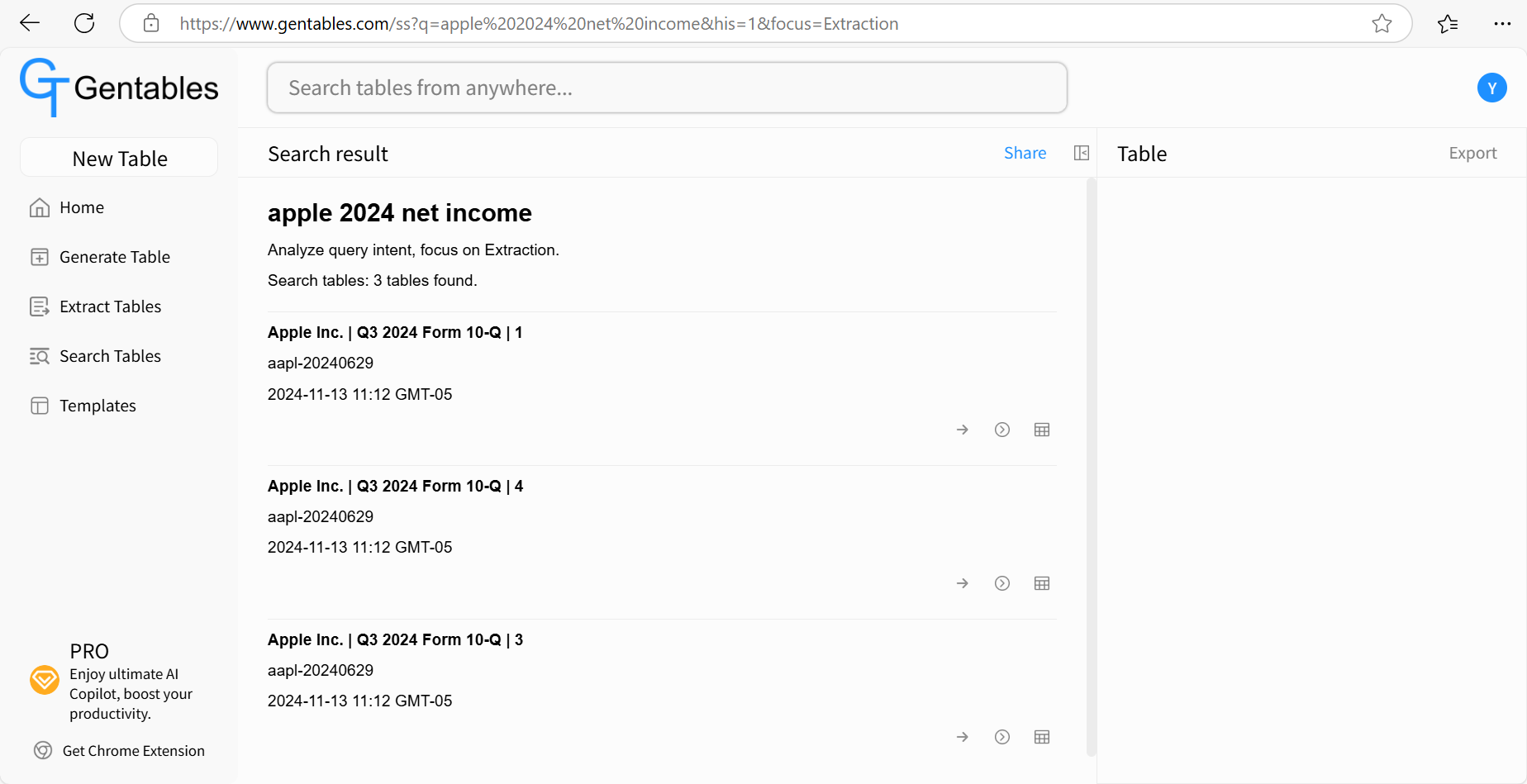
Task: Click table grid icon for Form 10-Q | 3
Action: pos(1041,737)
